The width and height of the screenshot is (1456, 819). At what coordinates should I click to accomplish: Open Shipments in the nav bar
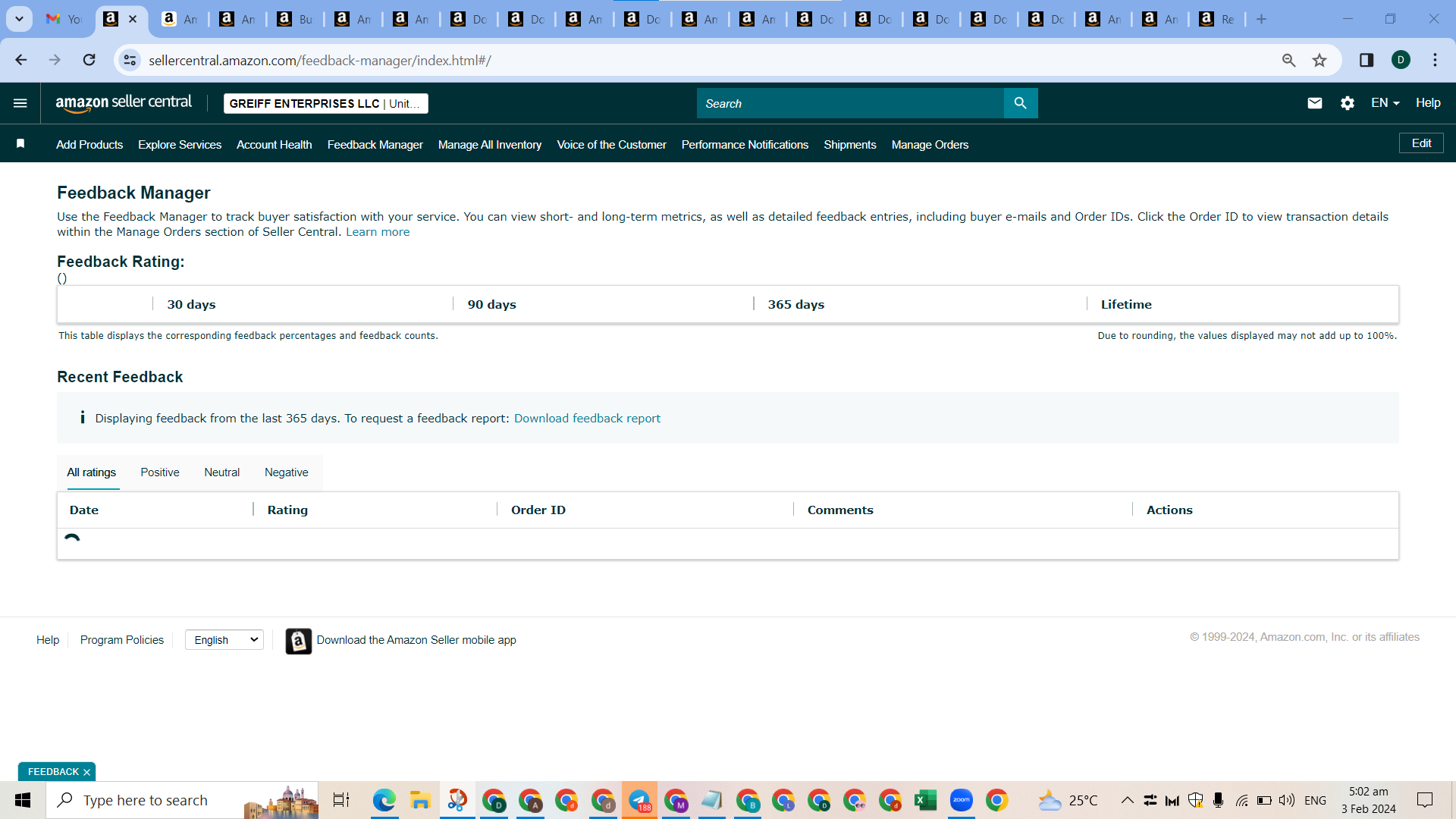850,145
